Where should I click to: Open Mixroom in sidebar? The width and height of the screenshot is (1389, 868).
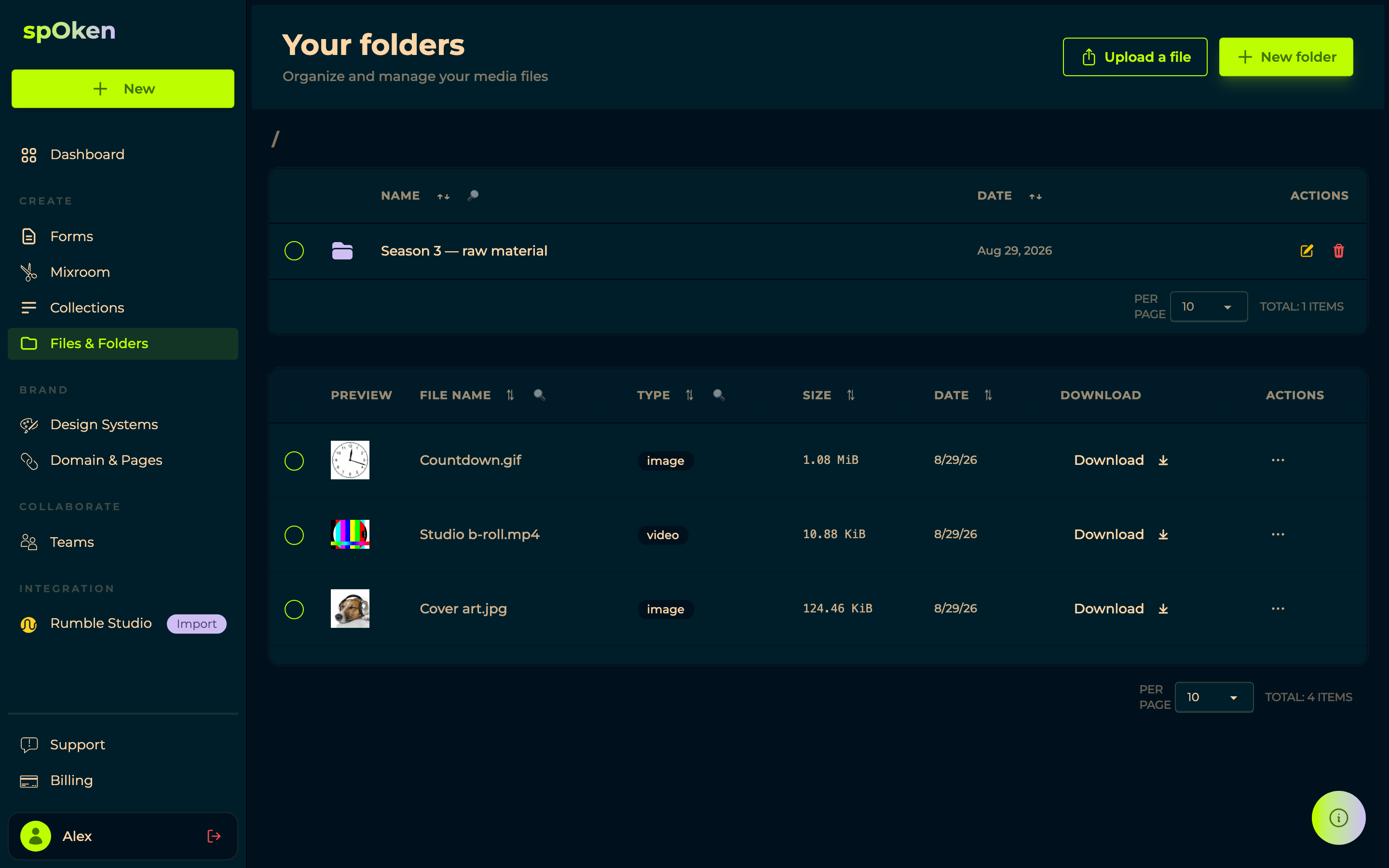(x=123, y=272)
